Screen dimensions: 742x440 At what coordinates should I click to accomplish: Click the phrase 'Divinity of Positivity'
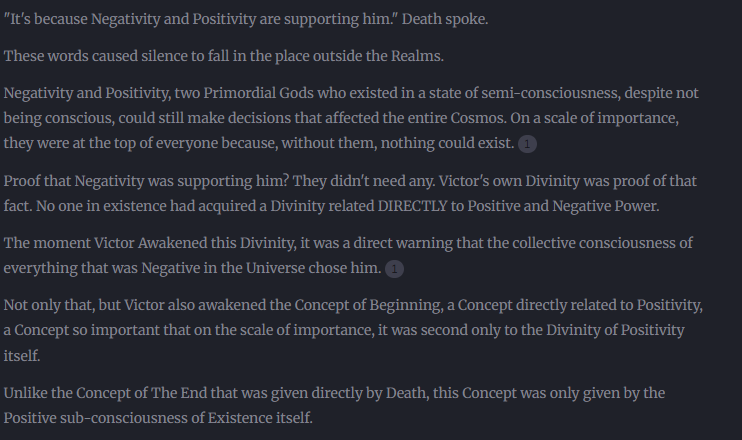pyautogui.click(x=615, y=330)
